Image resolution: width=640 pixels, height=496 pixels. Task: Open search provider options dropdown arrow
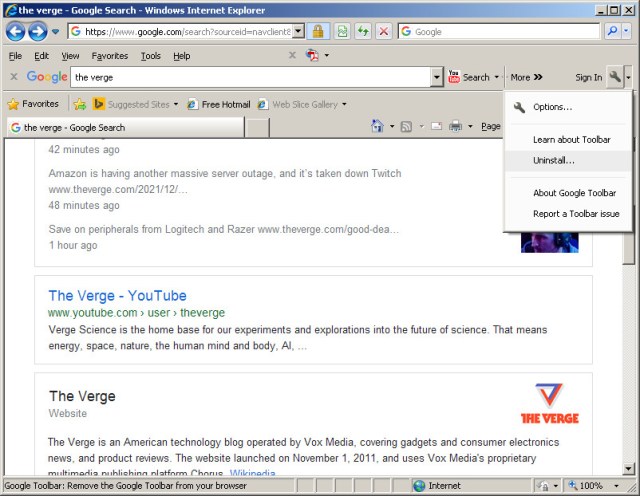626,31
